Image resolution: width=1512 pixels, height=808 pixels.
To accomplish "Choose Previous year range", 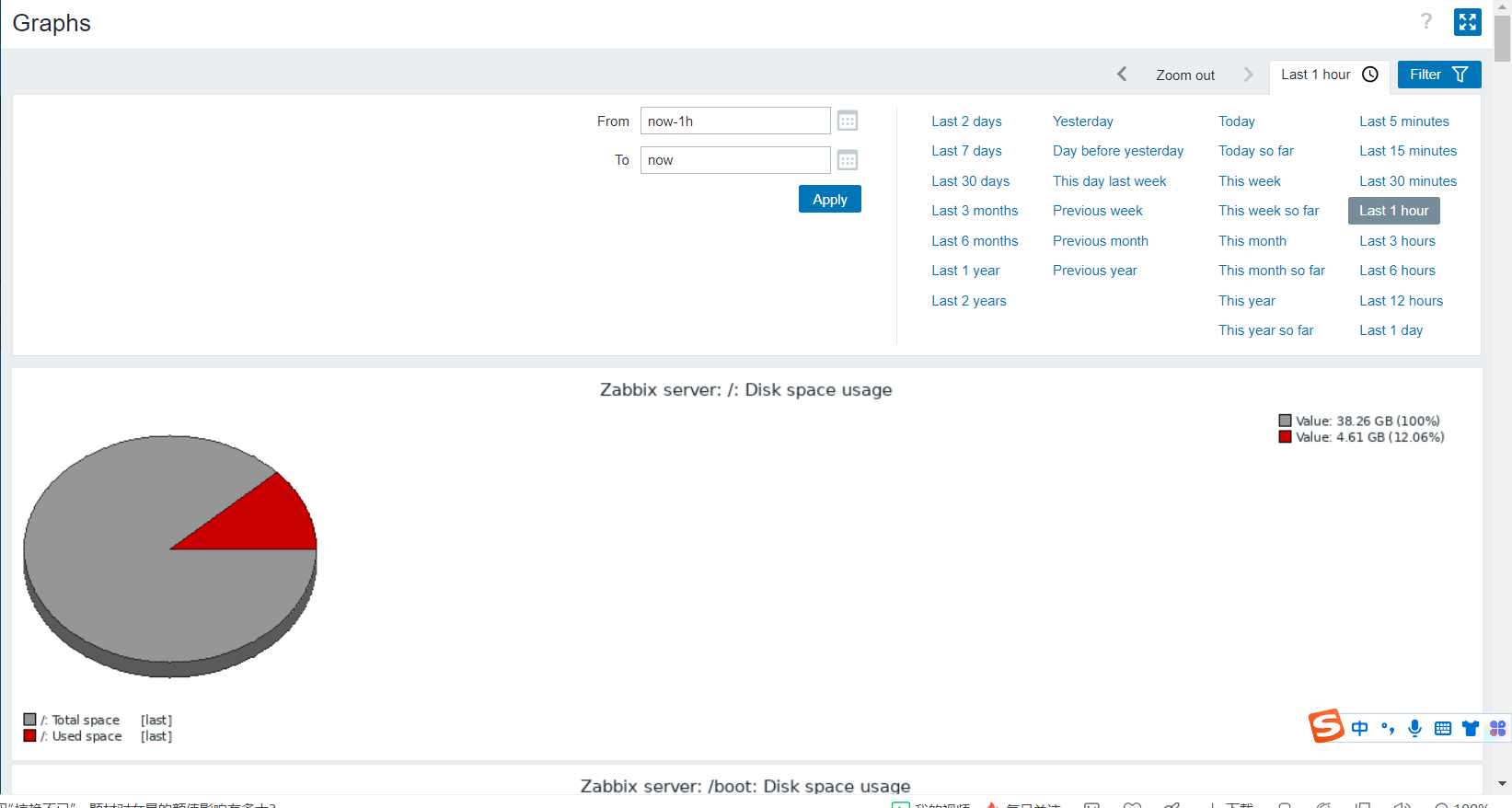I will [1095, 271].
